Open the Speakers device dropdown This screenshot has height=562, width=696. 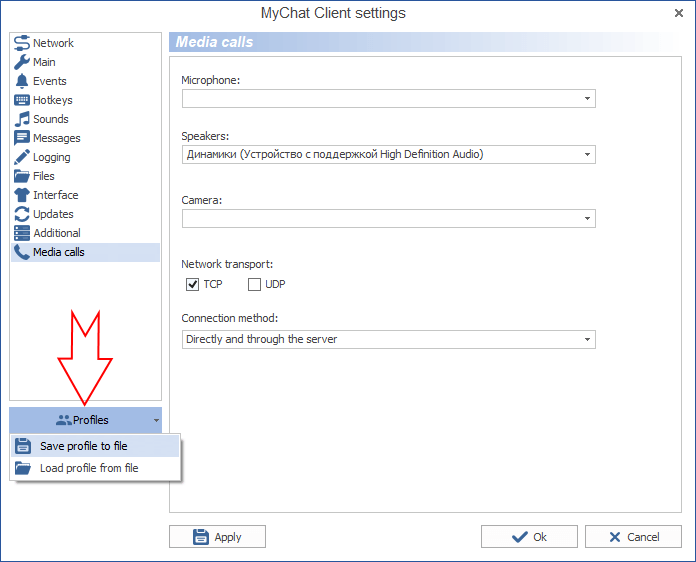tap(588, 155)
